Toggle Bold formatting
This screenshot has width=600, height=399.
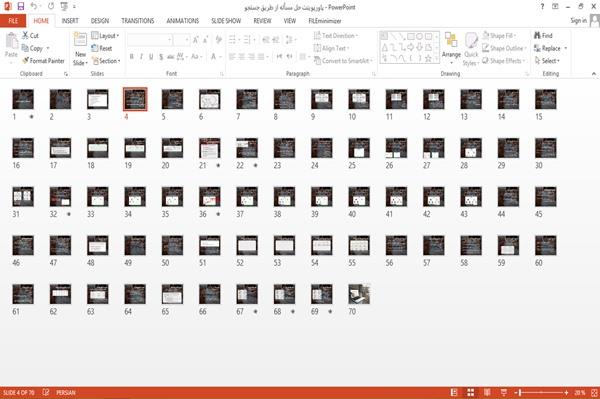[132, 57]
